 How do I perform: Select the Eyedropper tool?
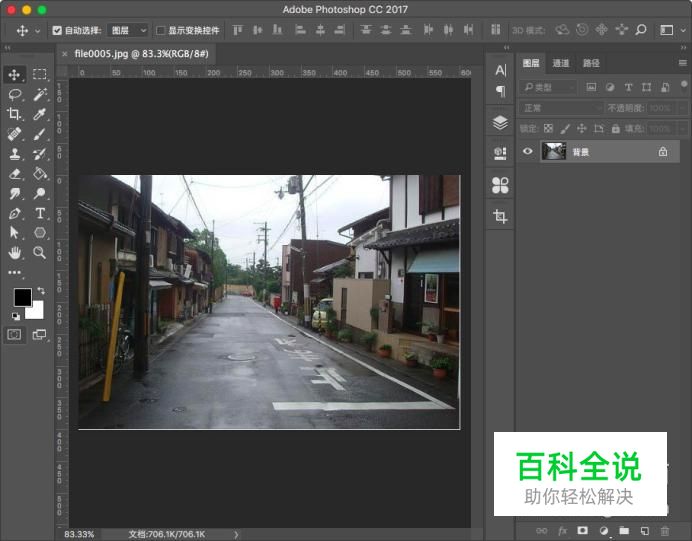point(40,114)
